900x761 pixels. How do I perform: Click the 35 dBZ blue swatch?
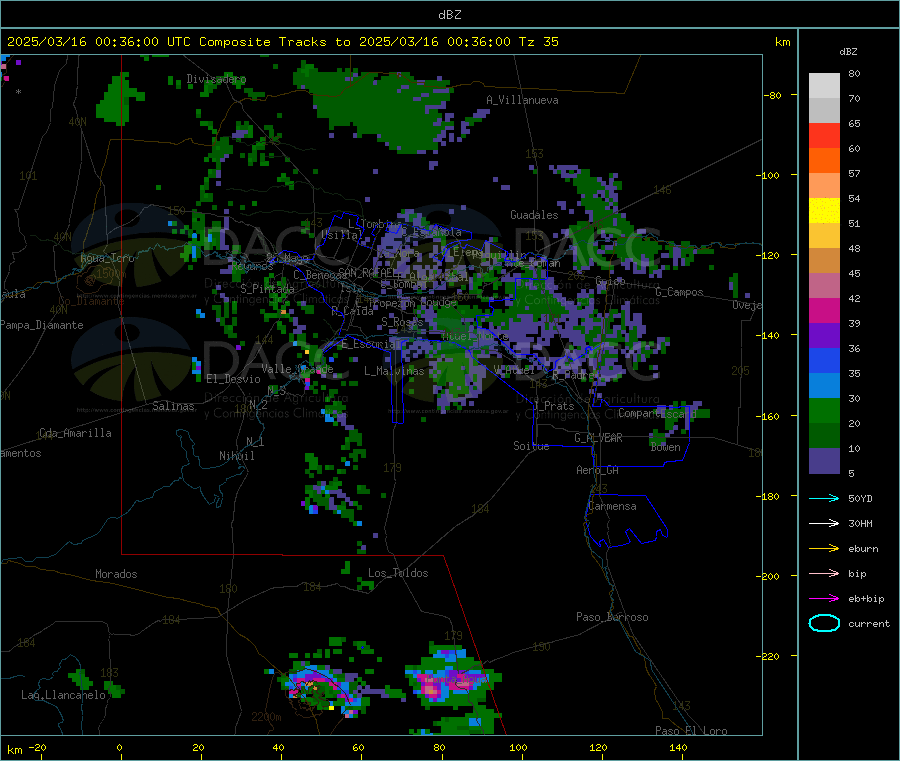824,360
